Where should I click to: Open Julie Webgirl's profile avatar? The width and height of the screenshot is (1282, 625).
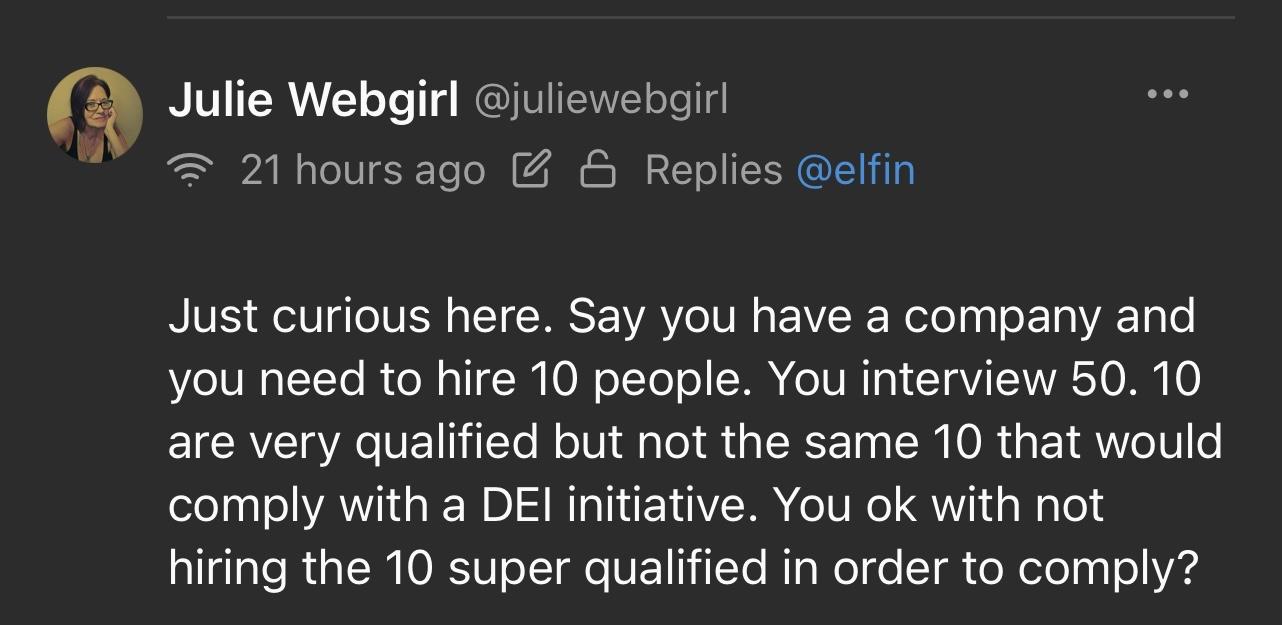coord(95,115)
